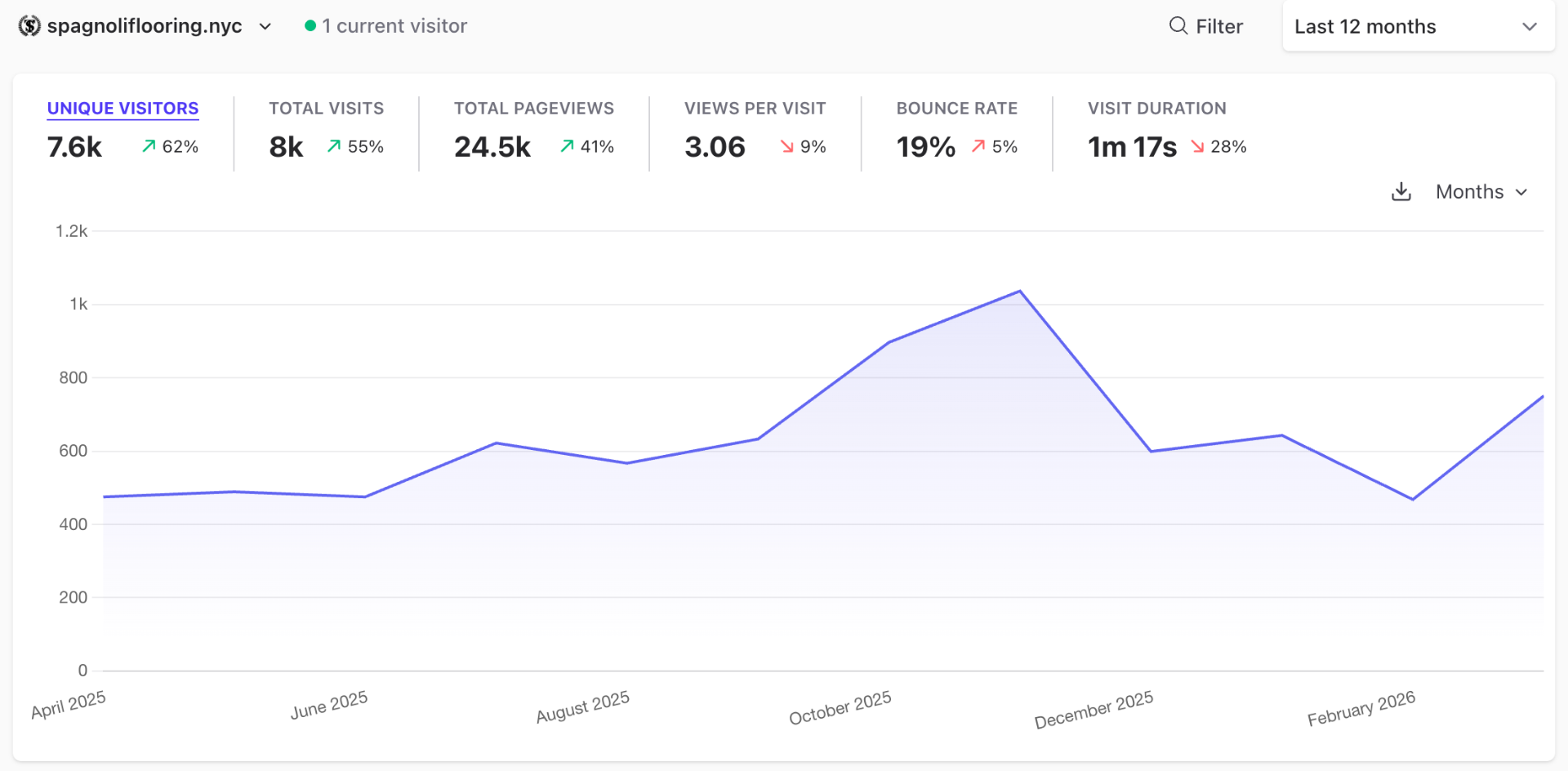
Task: Open the 1 current visitor link
Action: click(x=385, y=26)
